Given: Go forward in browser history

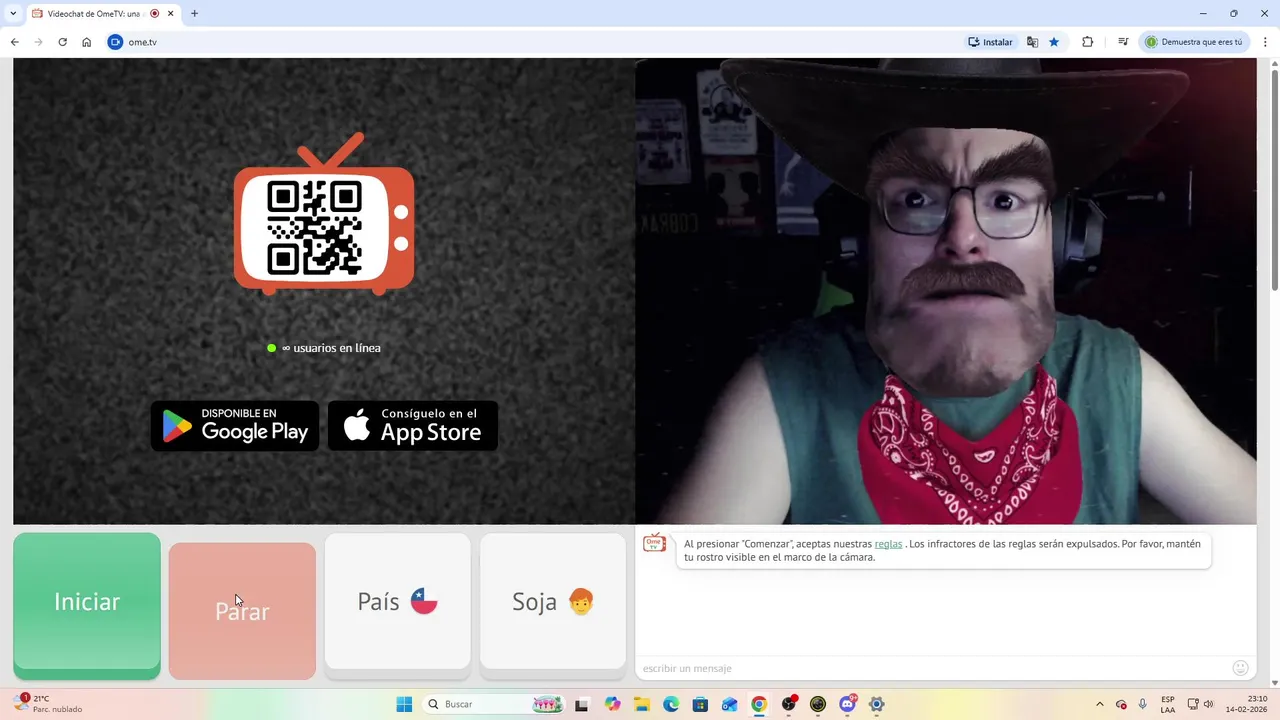Looking at the screenshot, I should coord(39,42).
